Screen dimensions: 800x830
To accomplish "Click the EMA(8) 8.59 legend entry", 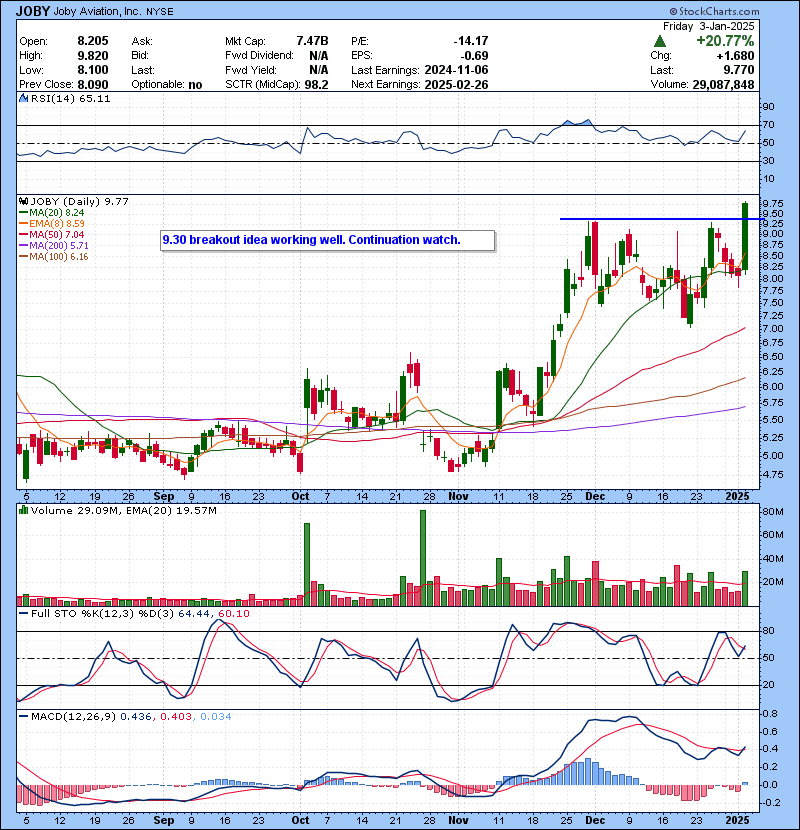I will click(51, 224).
